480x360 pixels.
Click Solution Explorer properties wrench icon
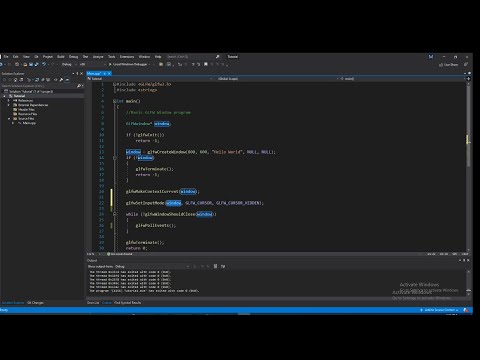[61, 80]
